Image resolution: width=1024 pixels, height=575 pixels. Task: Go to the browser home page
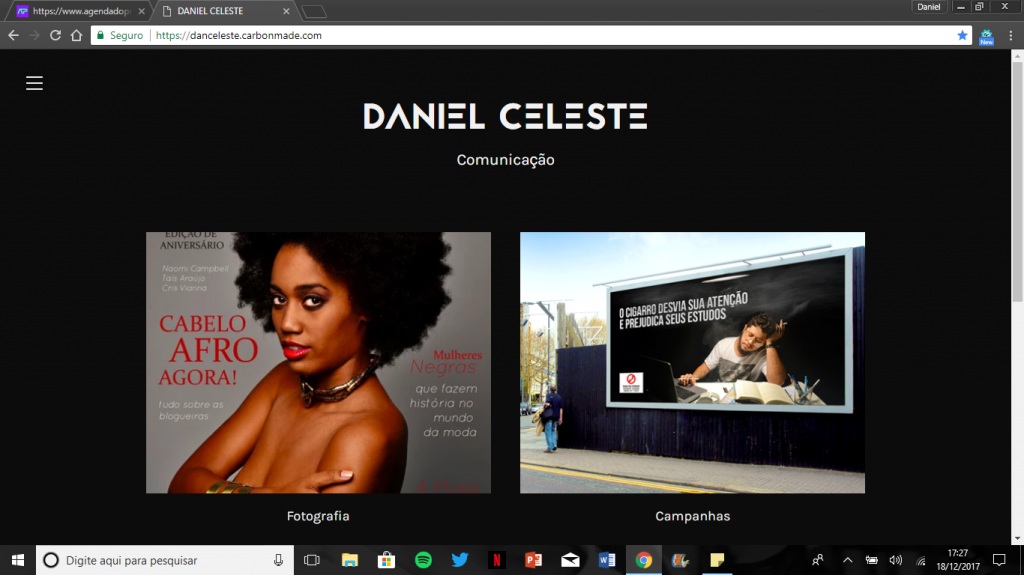[x=76, y=35]
